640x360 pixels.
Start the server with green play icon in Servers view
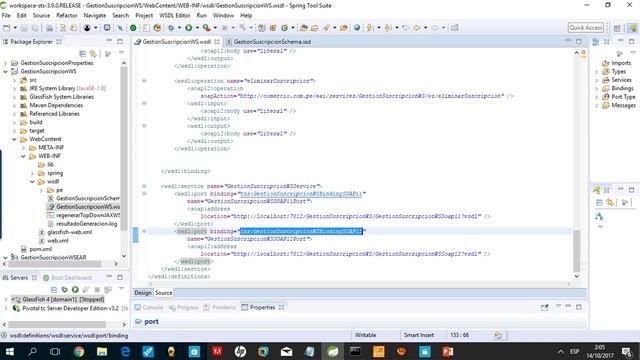[x=75, y=289]
